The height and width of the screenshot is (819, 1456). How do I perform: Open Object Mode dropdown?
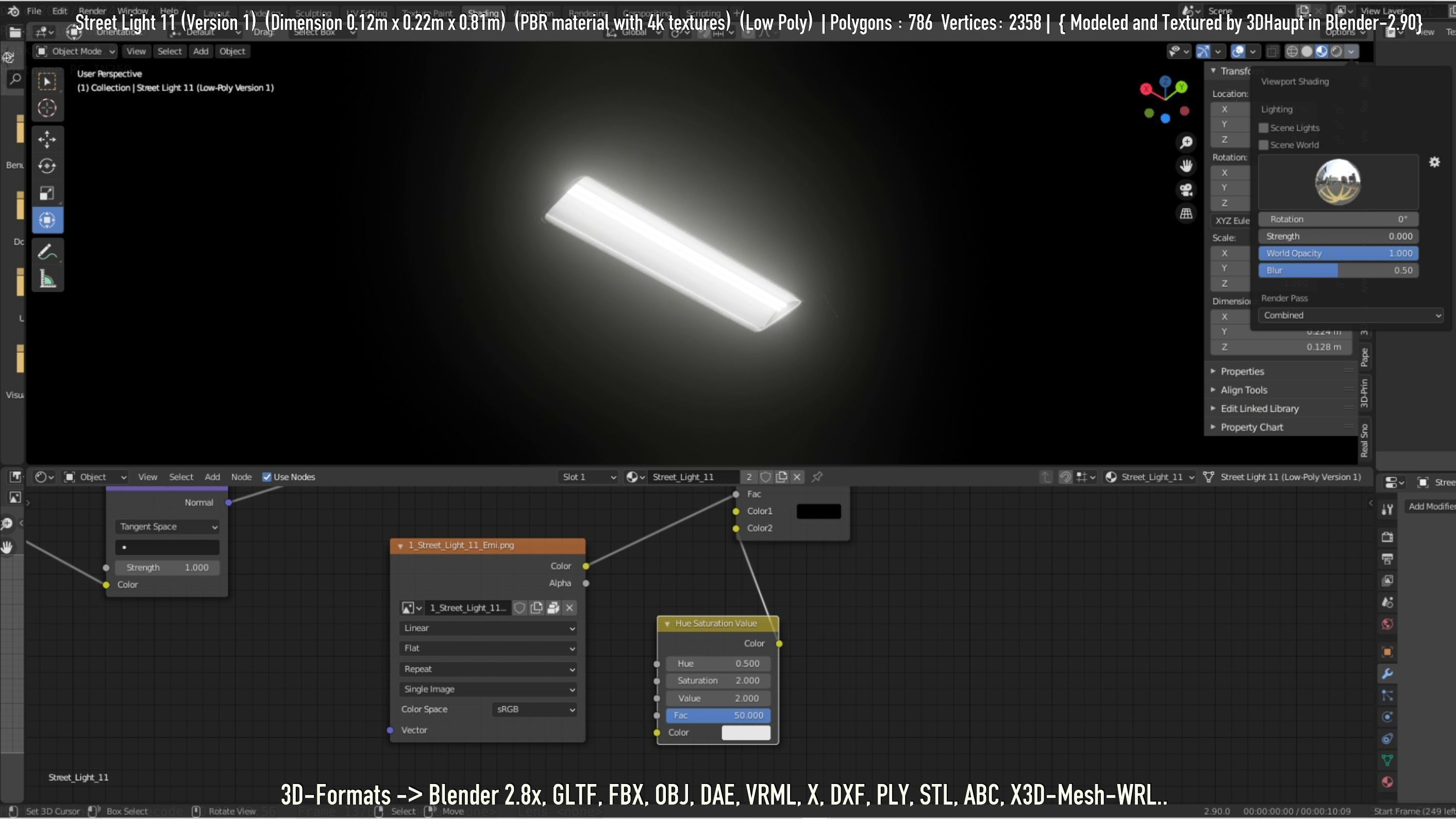75,52
